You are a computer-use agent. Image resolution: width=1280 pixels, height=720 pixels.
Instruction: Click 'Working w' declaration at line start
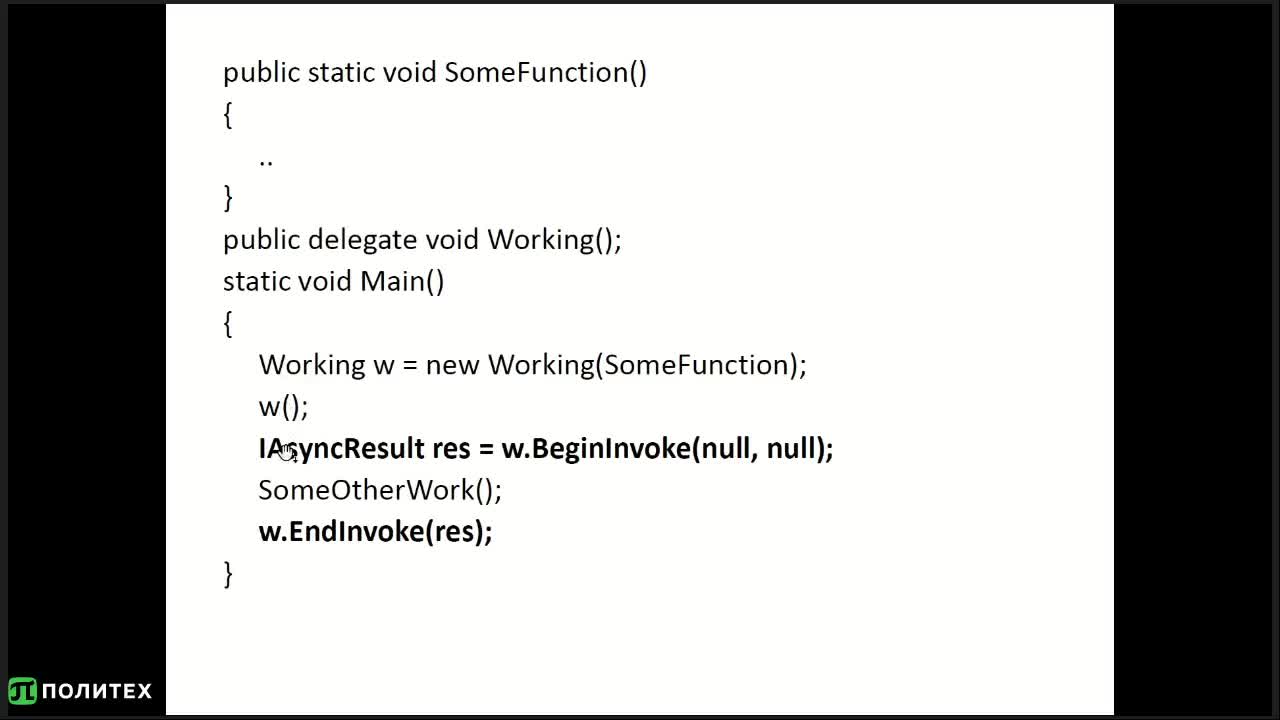click(327, 365)
